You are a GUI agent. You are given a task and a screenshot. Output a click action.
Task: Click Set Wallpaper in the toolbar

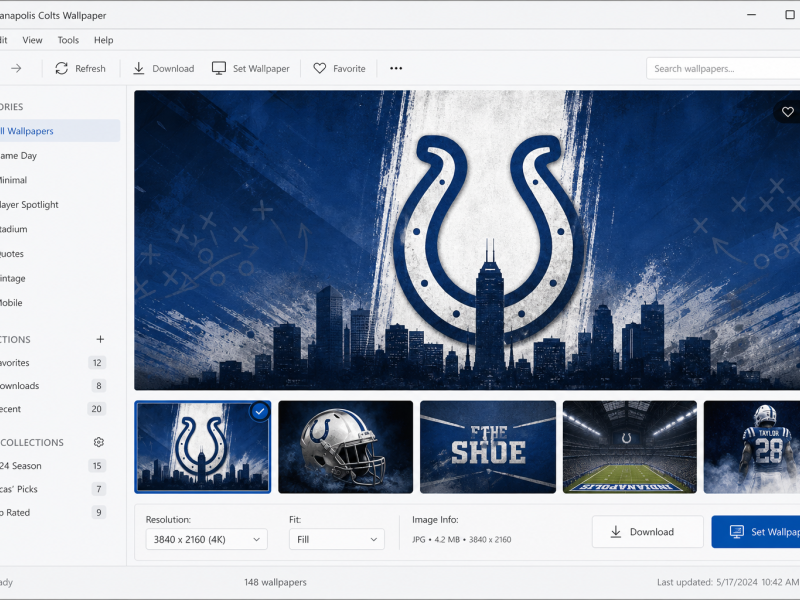tap(251, 68)
